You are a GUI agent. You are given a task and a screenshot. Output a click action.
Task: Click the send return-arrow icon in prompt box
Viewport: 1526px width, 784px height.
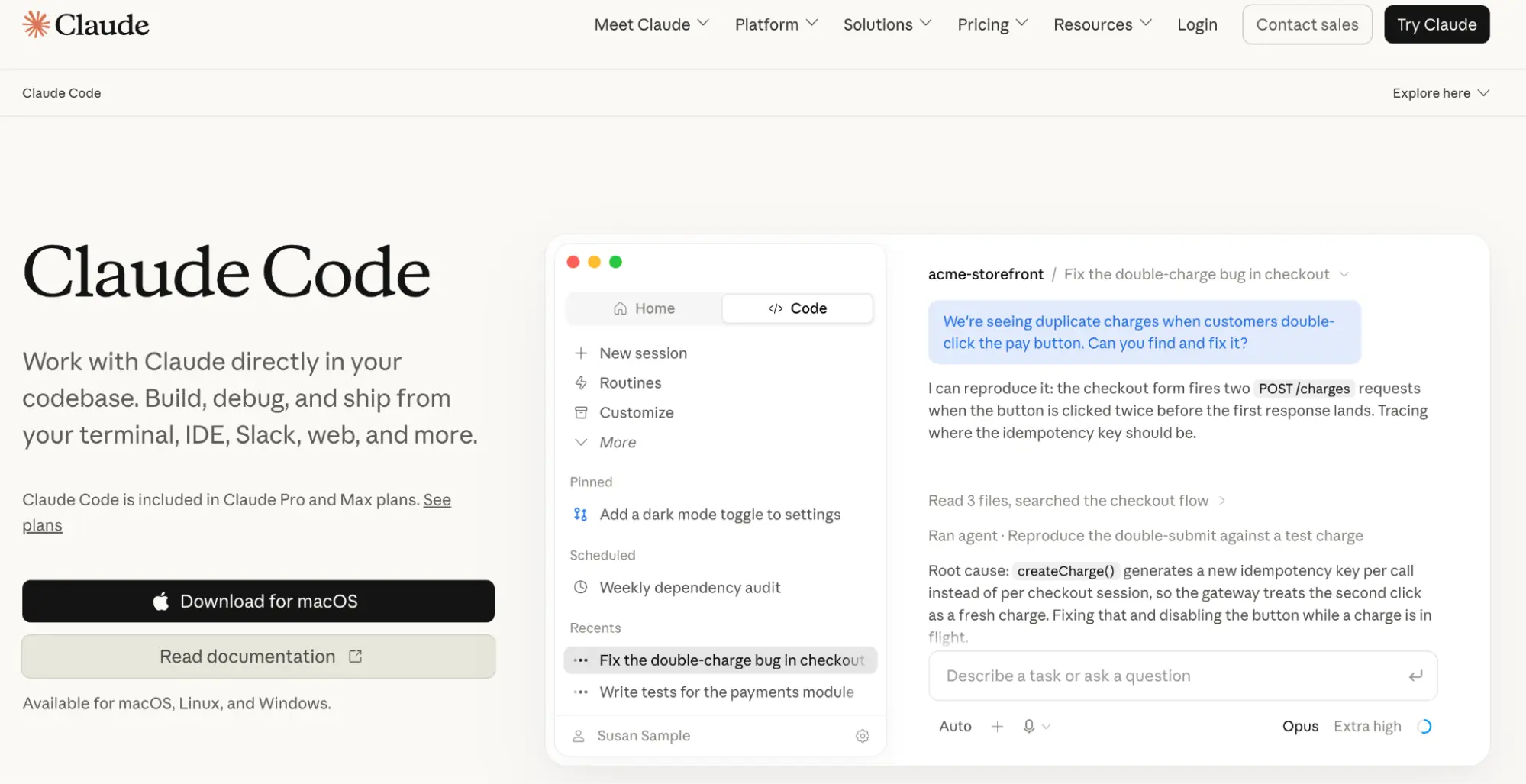tap(1415, 676)
